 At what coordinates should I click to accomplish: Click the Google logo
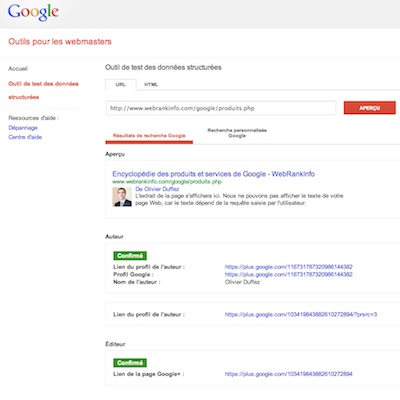33,13
